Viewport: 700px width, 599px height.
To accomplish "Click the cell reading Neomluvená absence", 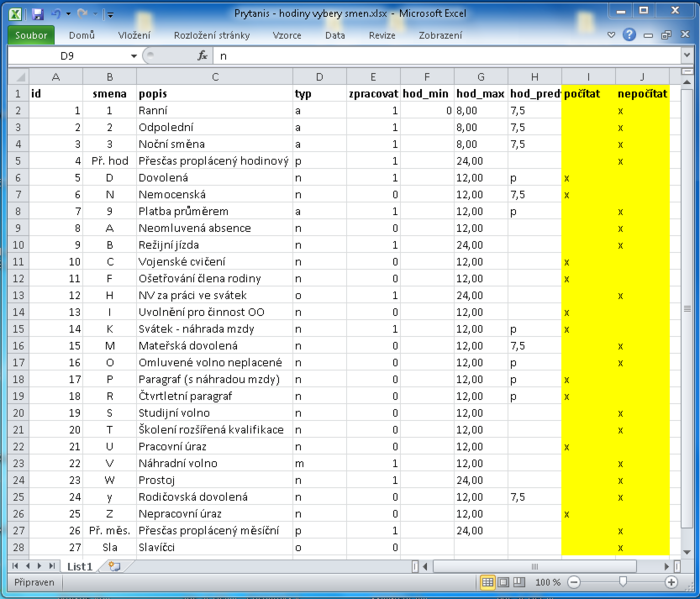I will pos(215,228).
